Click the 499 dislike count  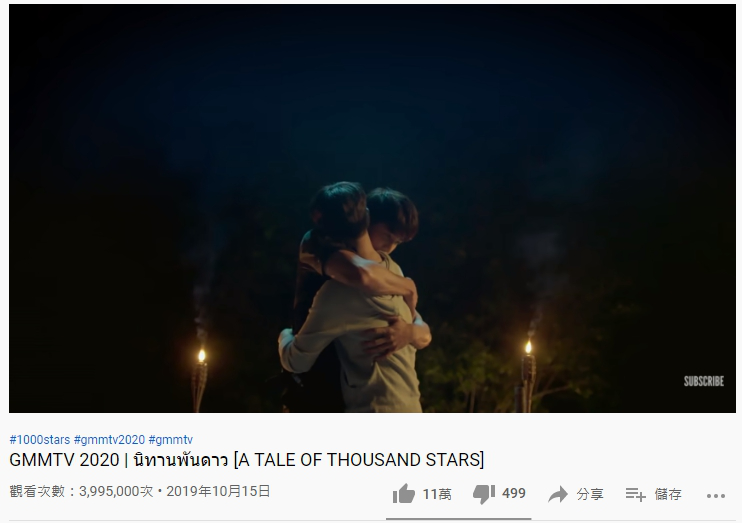(513, 494)
